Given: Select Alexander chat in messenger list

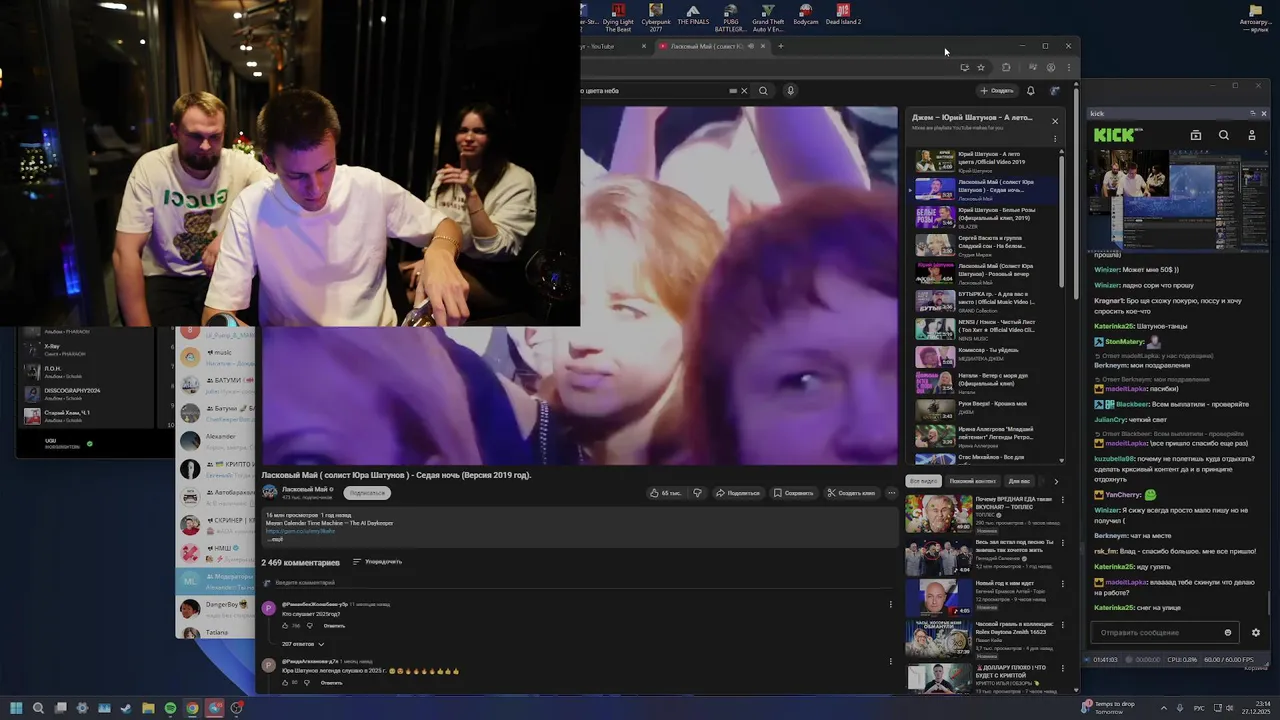Looking at the screenshot, I should click(215, 440).
